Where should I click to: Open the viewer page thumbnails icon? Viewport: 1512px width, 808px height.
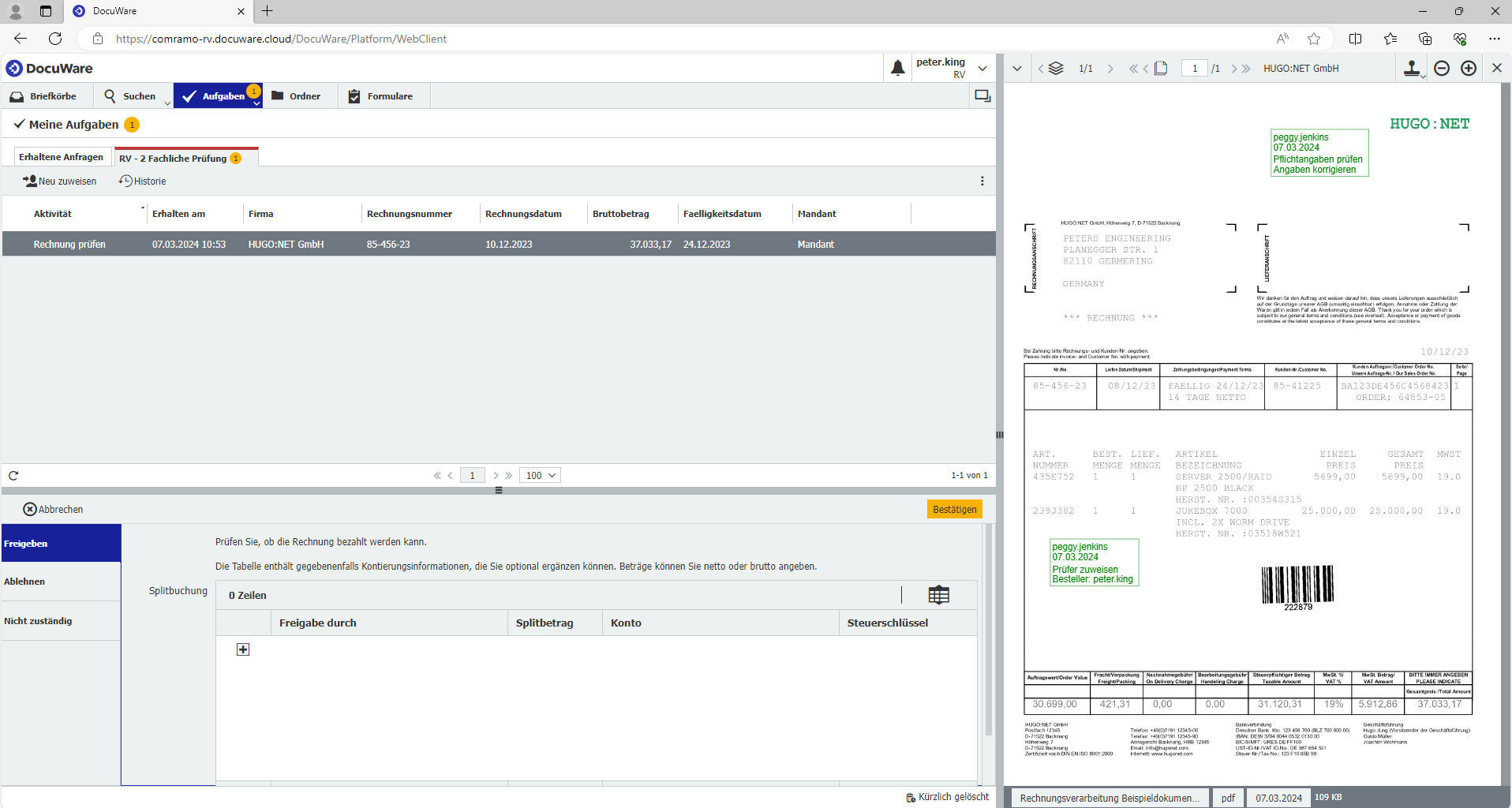1161,69
